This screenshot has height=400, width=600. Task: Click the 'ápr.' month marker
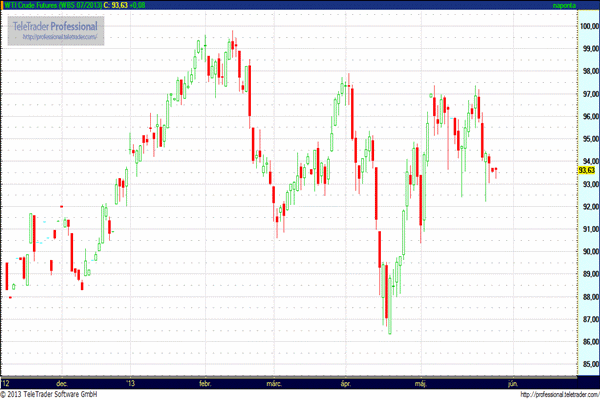347,382
